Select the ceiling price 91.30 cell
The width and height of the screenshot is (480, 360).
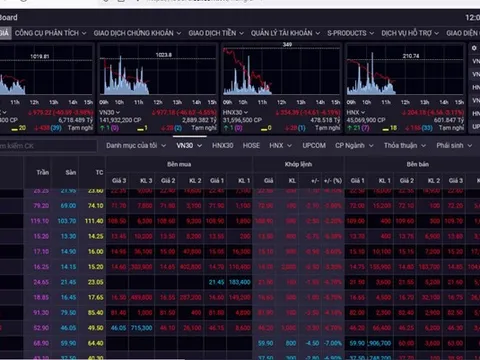41,313
